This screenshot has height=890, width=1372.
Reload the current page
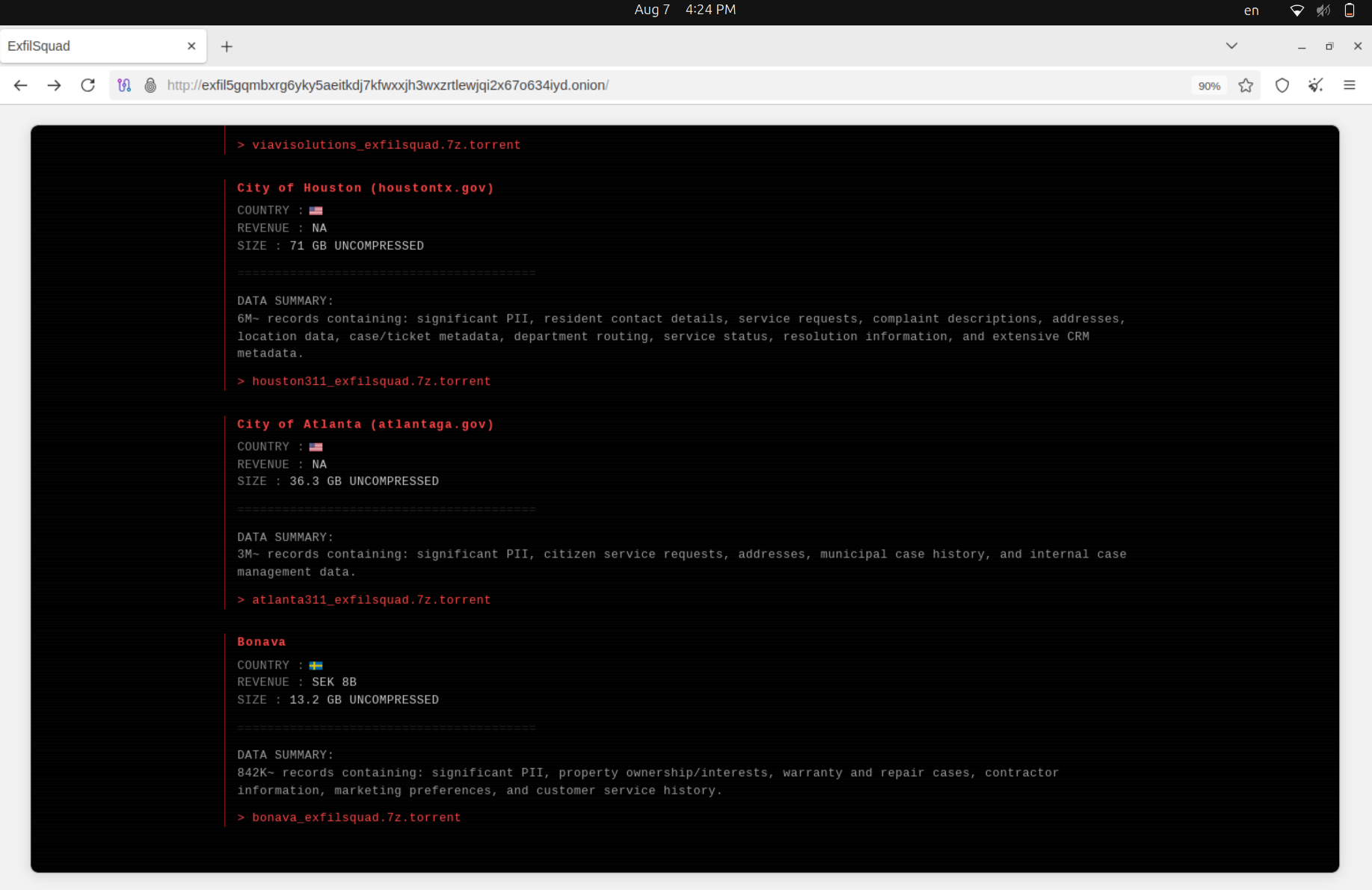[x=88, y=85]
